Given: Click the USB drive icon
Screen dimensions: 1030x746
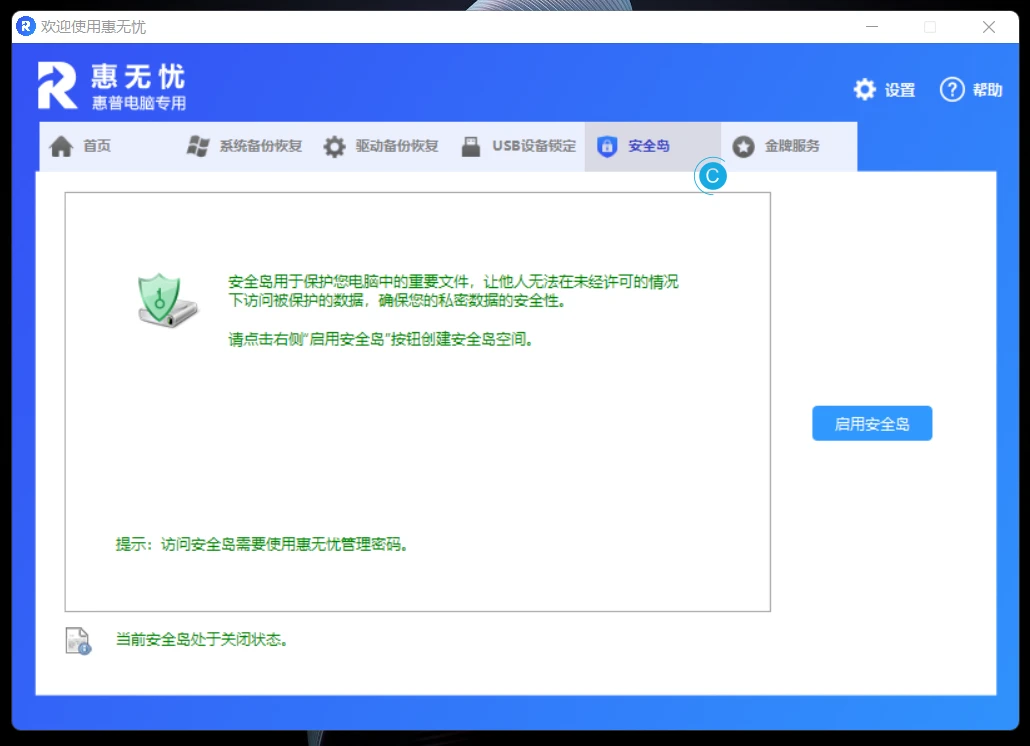Looking at the screenshot, I should point(471,146).
